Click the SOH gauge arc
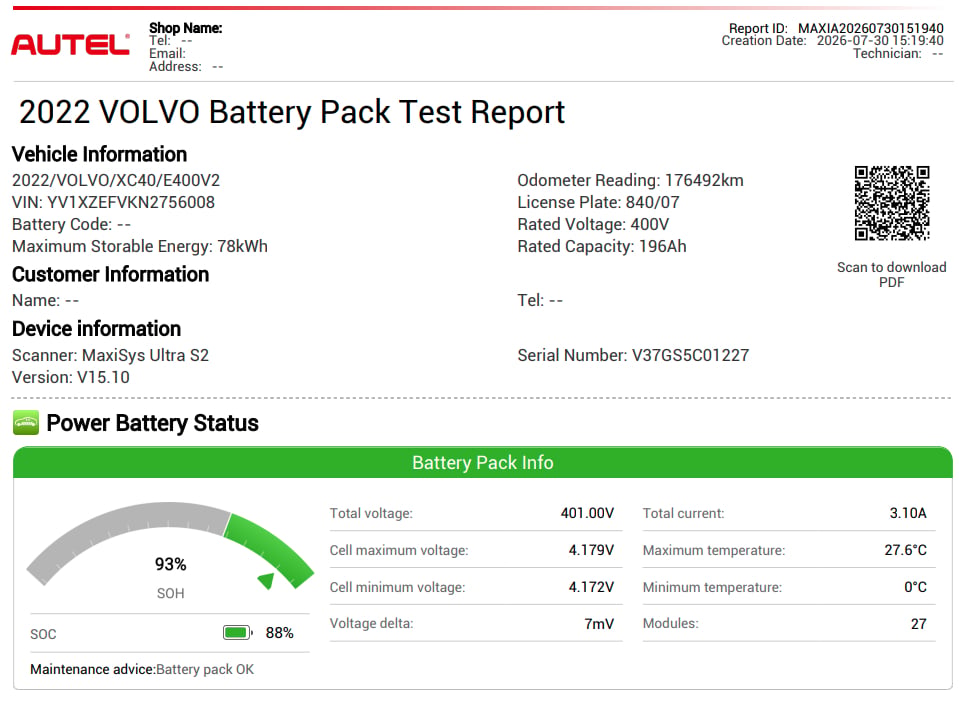The width and height of the screenshot is (959, 703). pyautogui.click(x=170, y=545)
